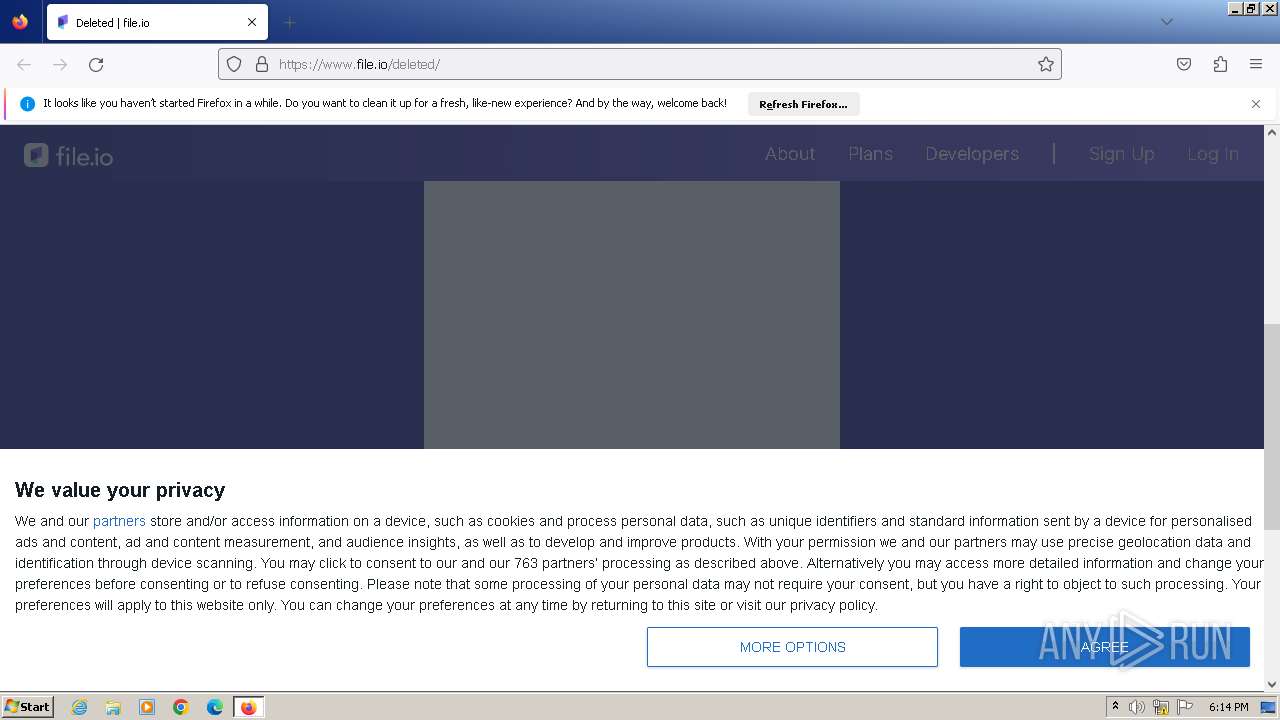Expand the list all tabs chevron

pyautogui.click(x=1166, y=22)
